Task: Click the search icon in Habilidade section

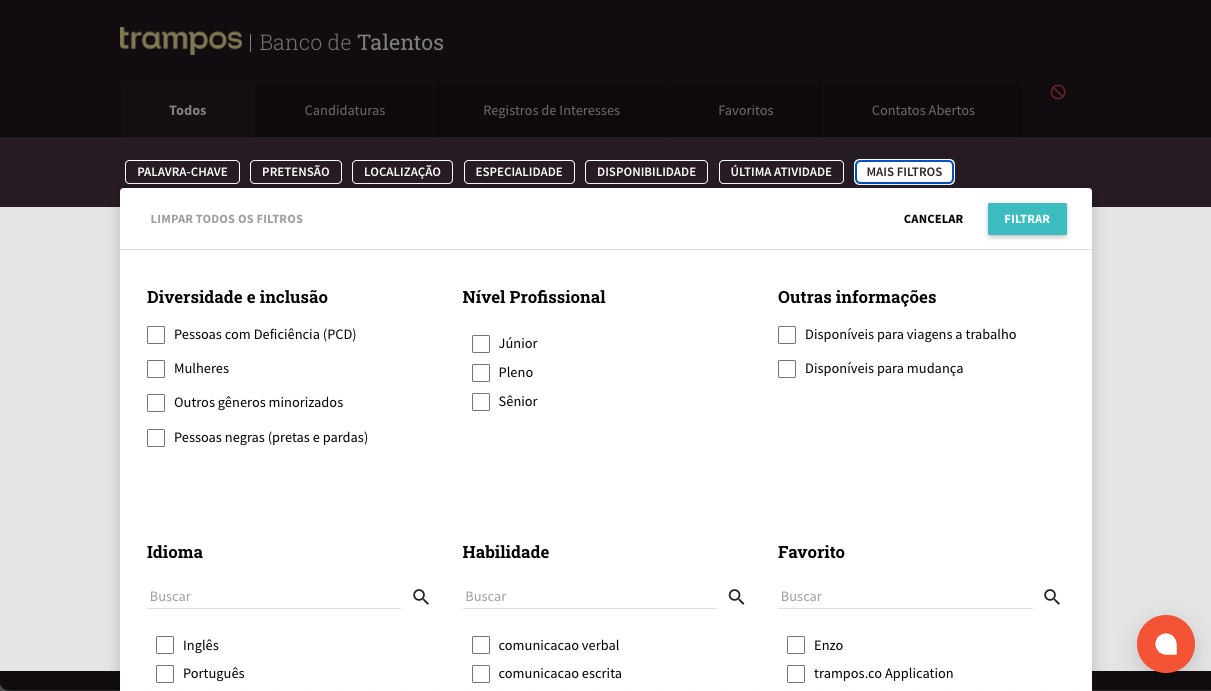Action: coord(736,597)
